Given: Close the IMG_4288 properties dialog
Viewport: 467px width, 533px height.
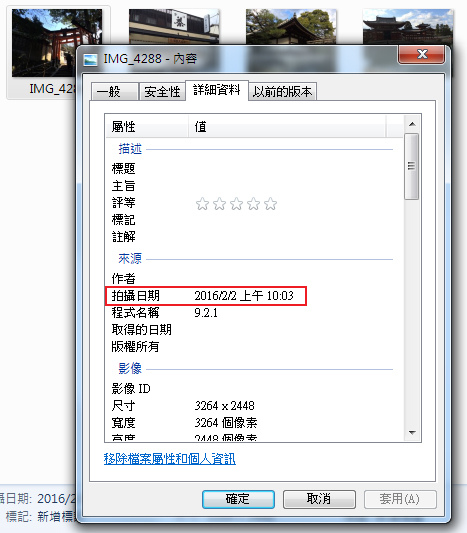Looking at the screenshot, I should (421, 54).
